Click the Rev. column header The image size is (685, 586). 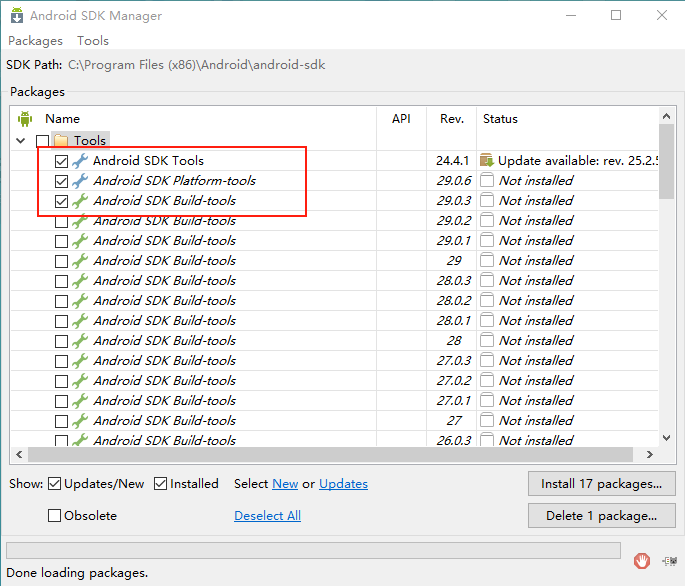[452, 119]
